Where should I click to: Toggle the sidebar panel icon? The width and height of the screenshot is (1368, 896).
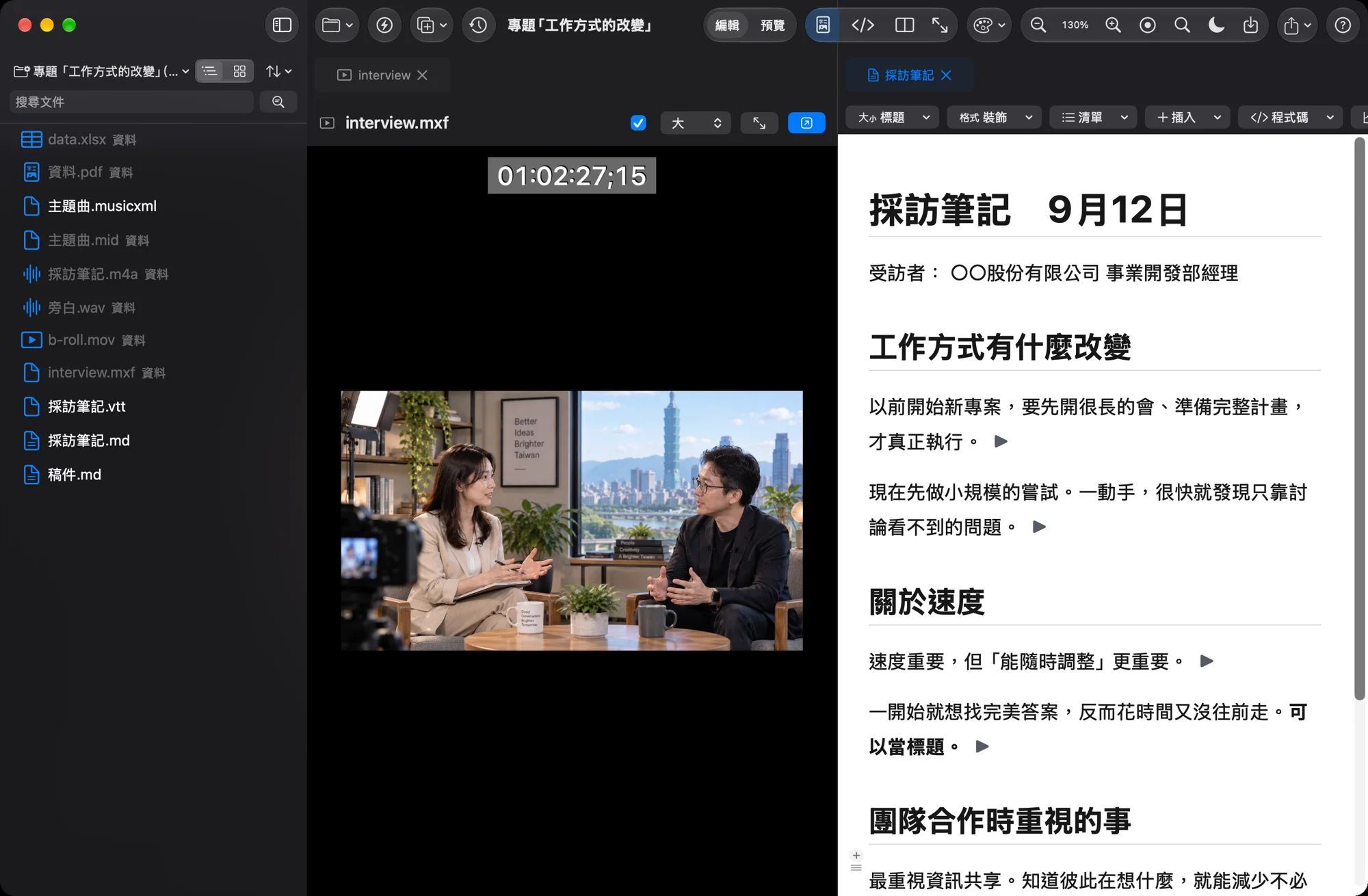pyautogui.click(x=282, y=25)
